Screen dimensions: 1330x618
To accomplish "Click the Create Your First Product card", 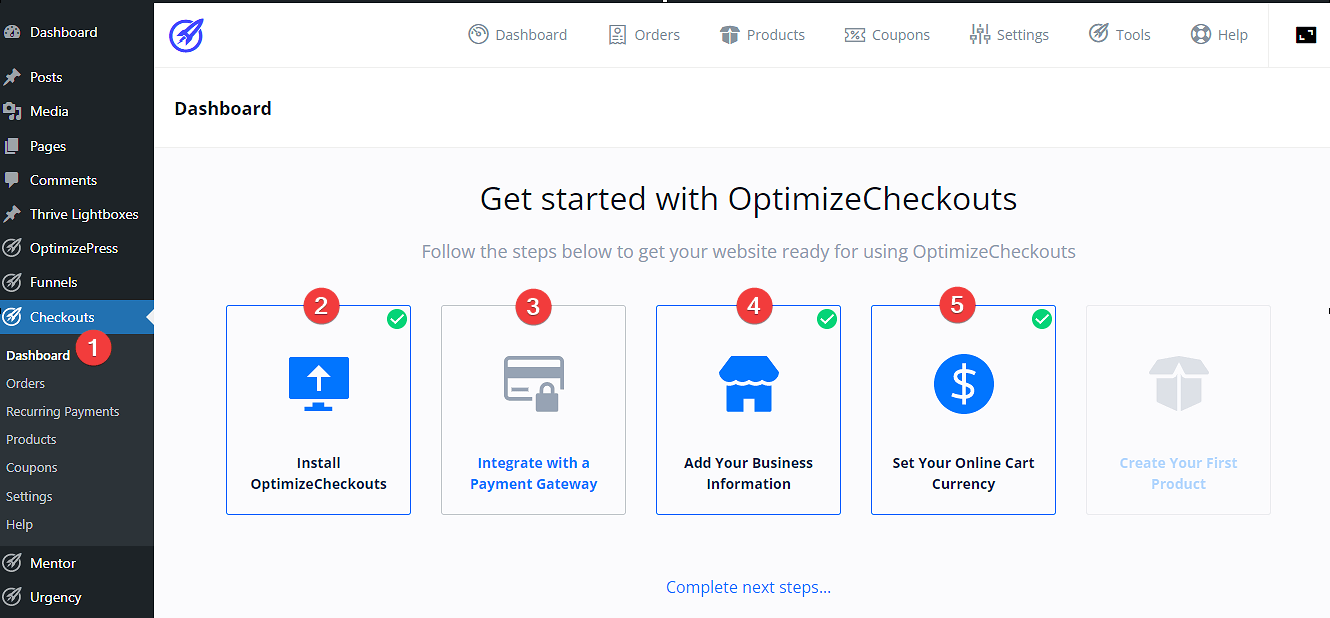I will [1178, 410].
